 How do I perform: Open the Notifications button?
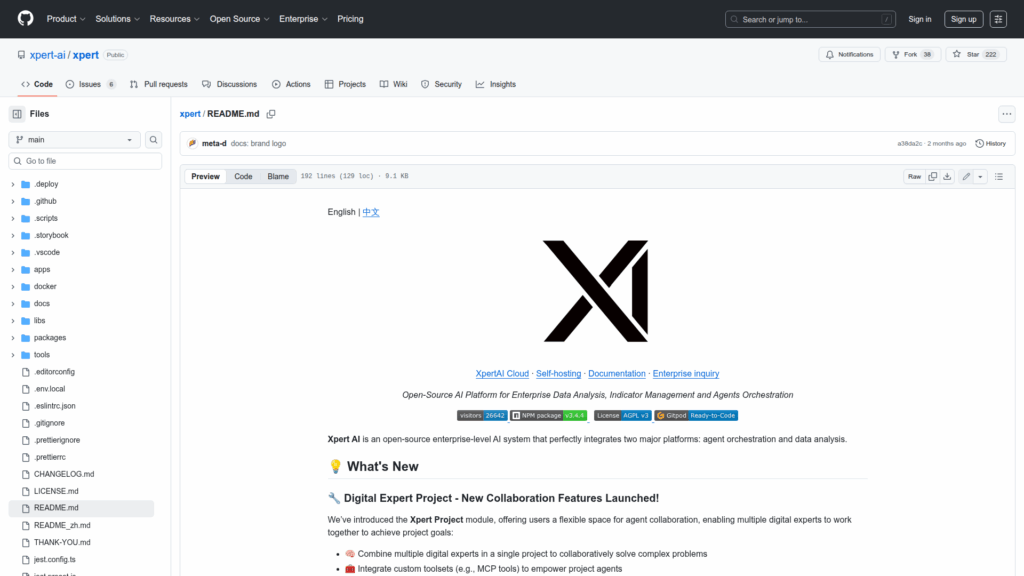pos(850,54)
